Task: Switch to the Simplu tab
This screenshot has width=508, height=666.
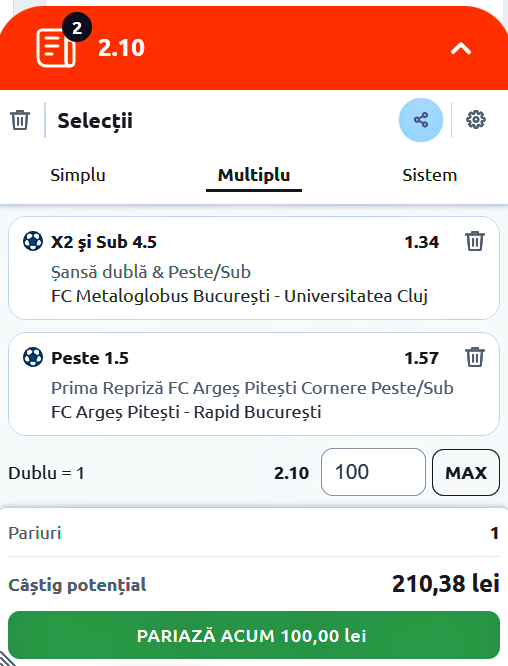Action: click(x=78, y=175)
